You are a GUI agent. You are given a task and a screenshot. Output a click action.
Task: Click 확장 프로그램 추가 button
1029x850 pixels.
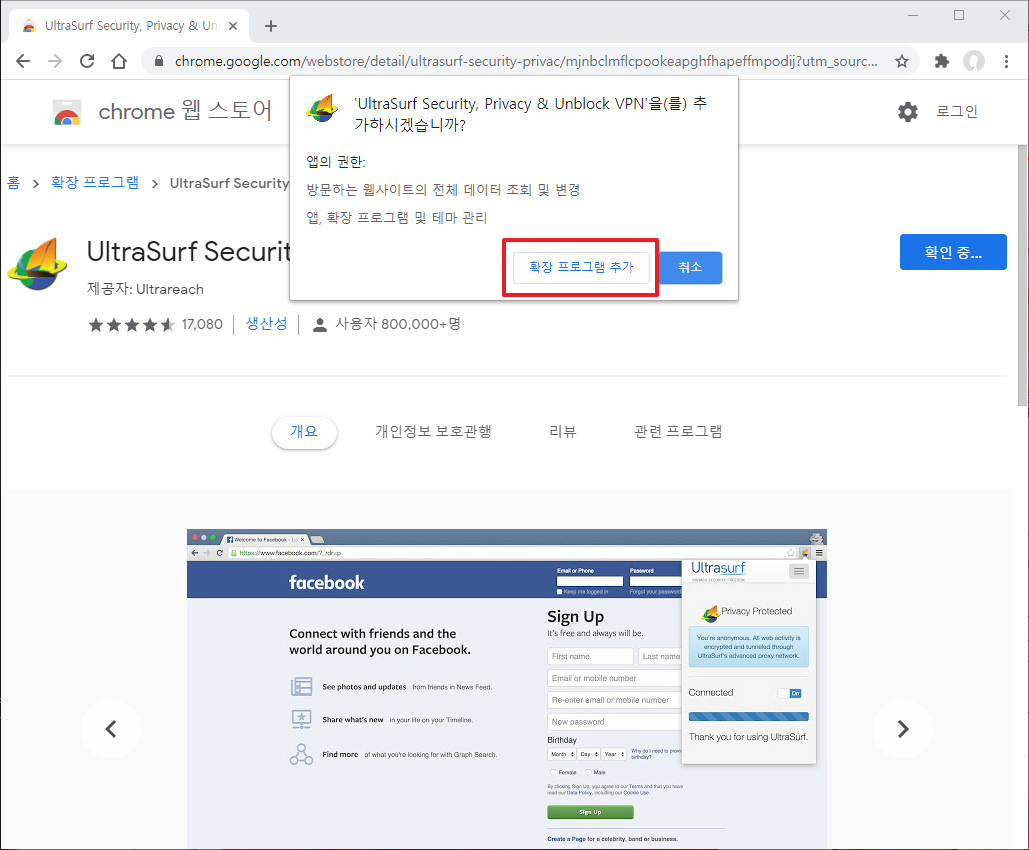coord(581,268)
